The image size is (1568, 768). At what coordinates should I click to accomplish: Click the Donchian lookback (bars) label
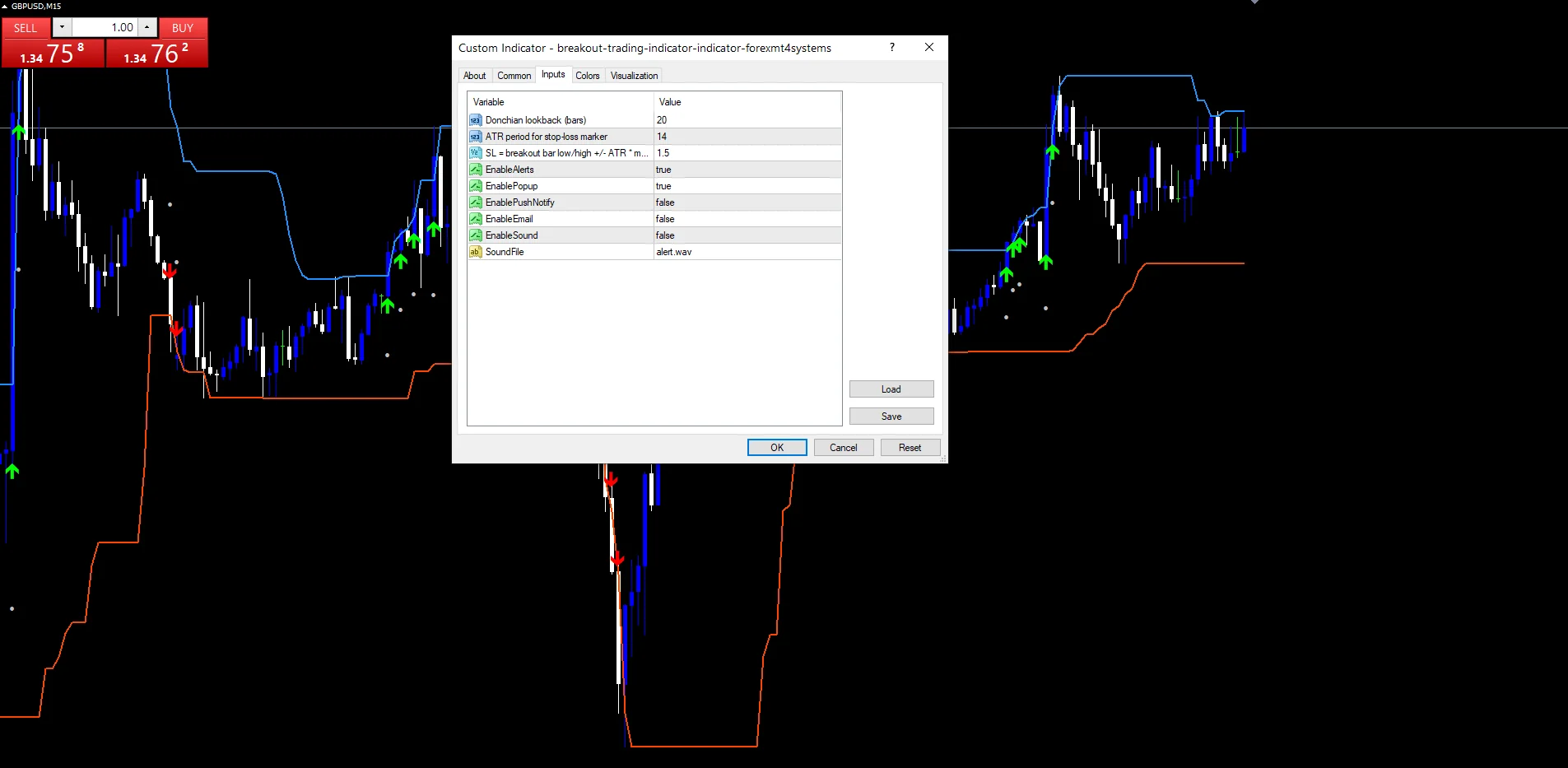point(536,120)
